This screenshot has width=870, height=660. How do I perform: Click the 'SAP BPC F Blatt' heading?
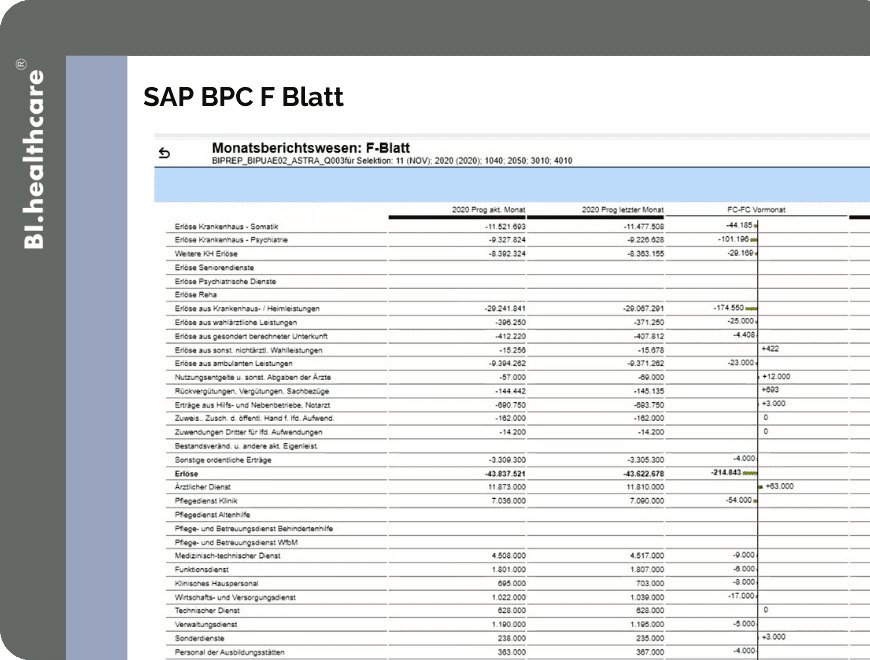[243, 97]
